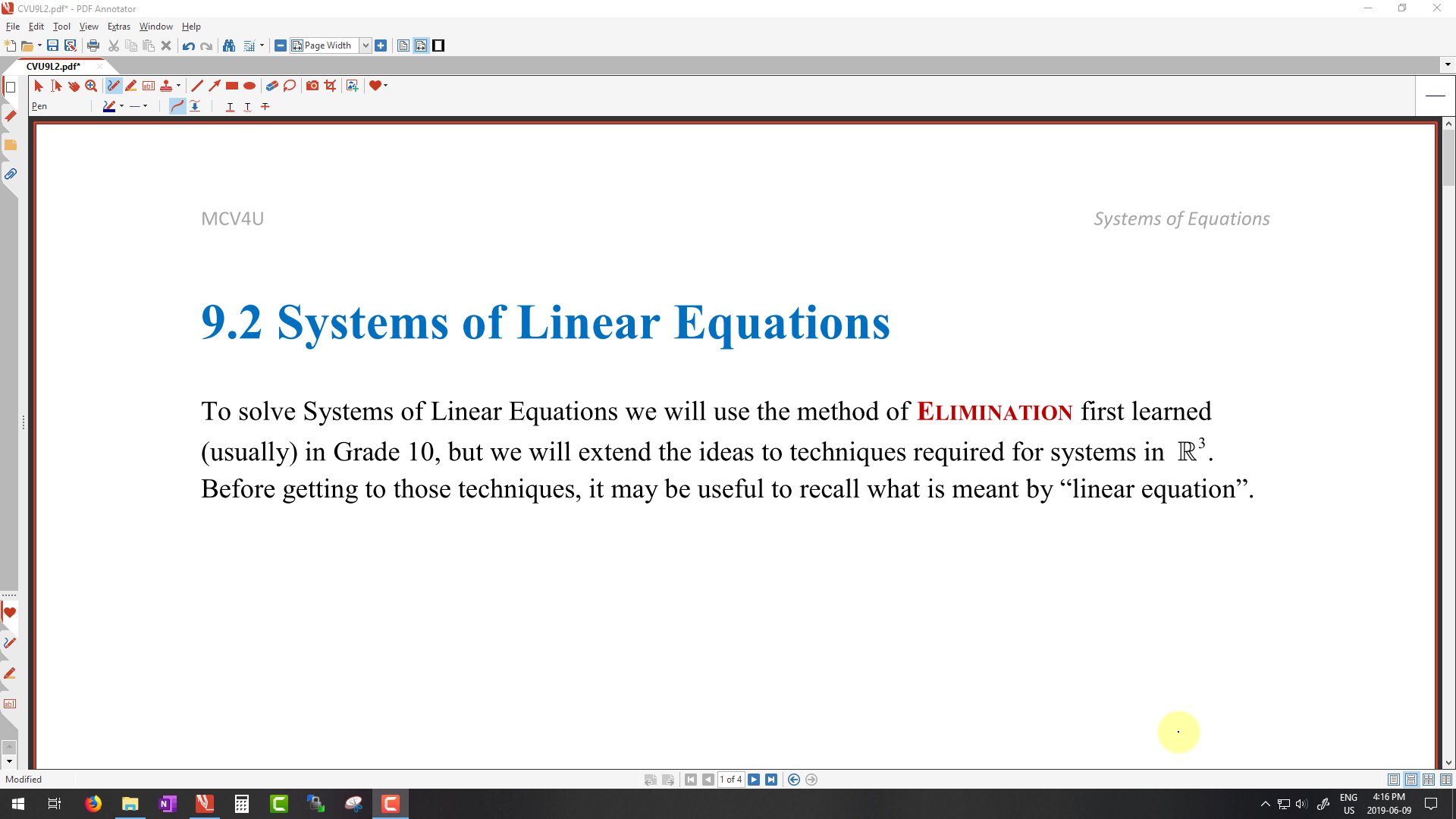Toggle smooth pen stroke option
This screenshot has width=1456, height=819.
pos(177,106)
